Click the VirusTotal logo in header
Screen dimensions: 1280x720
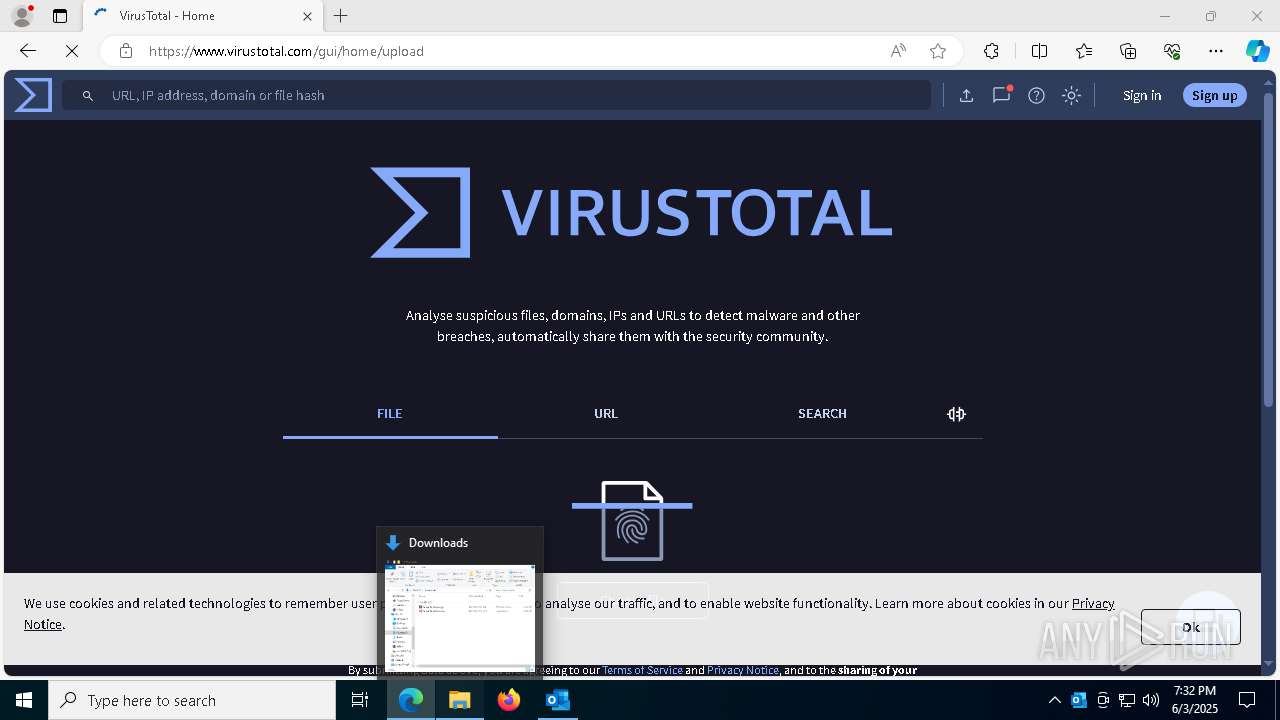[33, 95]
